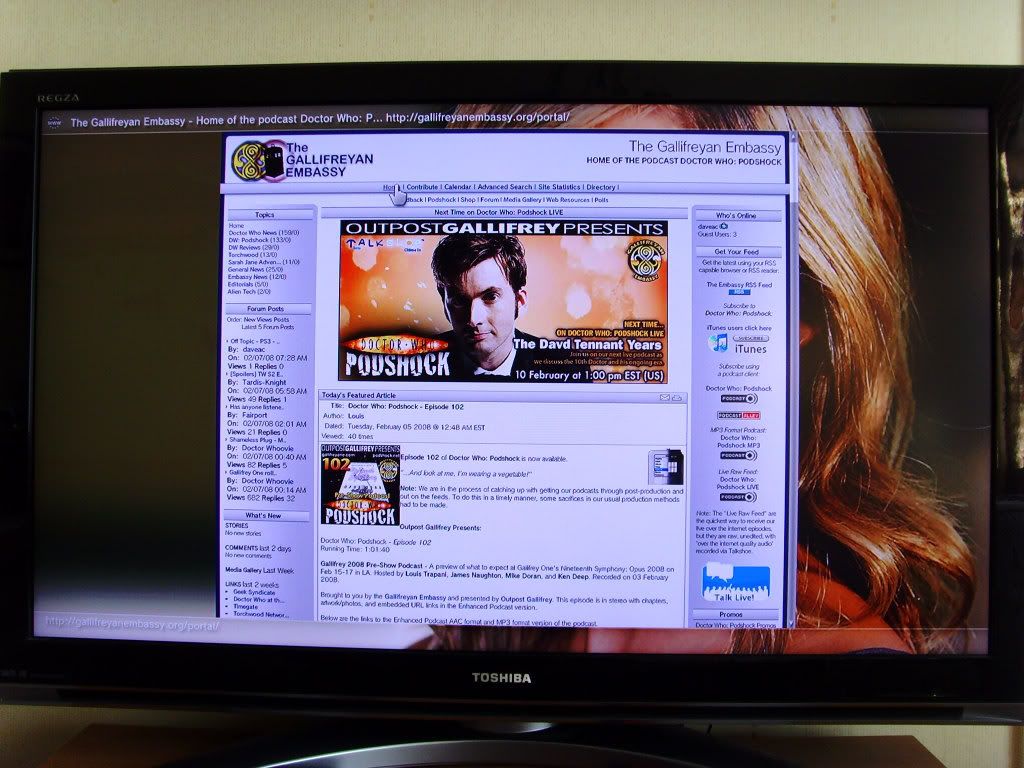Open Polls in the secondary navigation
The height and width of the screenshot is (768, 1024).
[x=601, y=200]
